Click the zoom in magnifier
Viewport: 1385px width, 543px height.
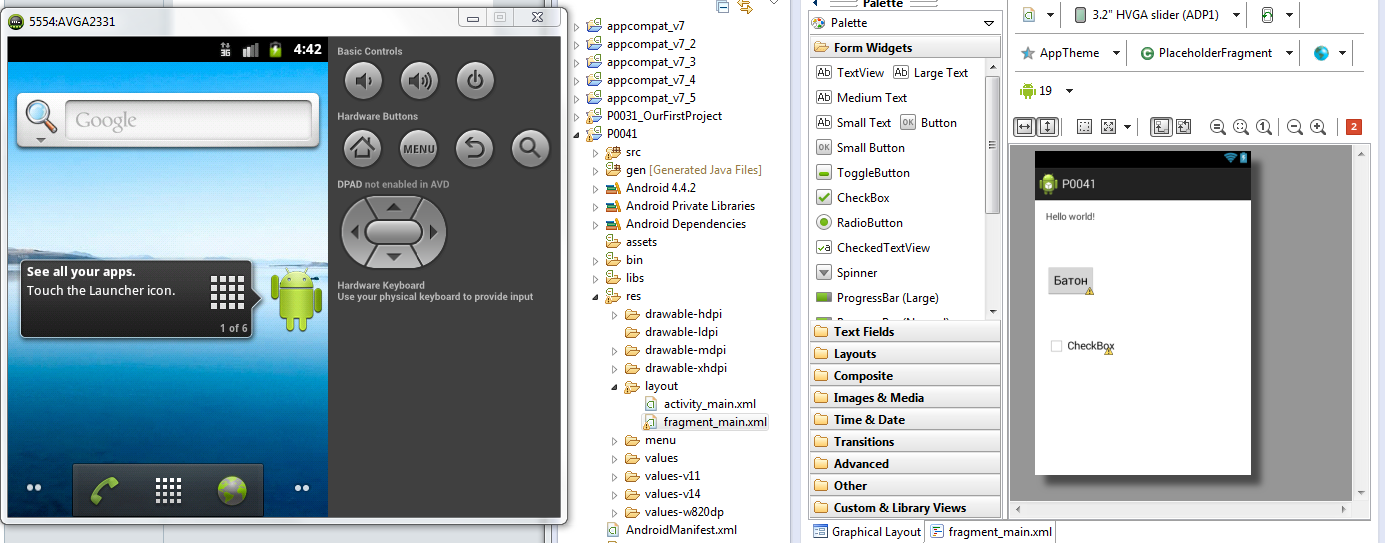pos(1318,127)
